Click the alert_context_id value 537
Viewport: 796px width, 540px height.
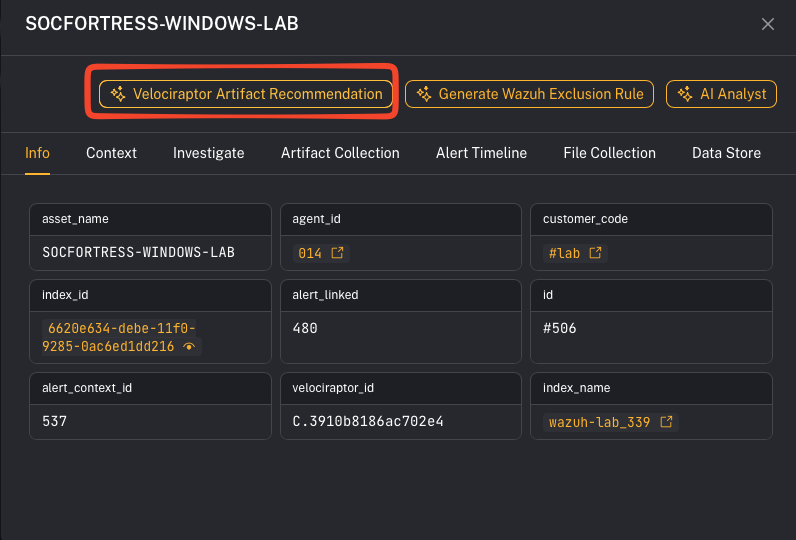click(54, 421)
